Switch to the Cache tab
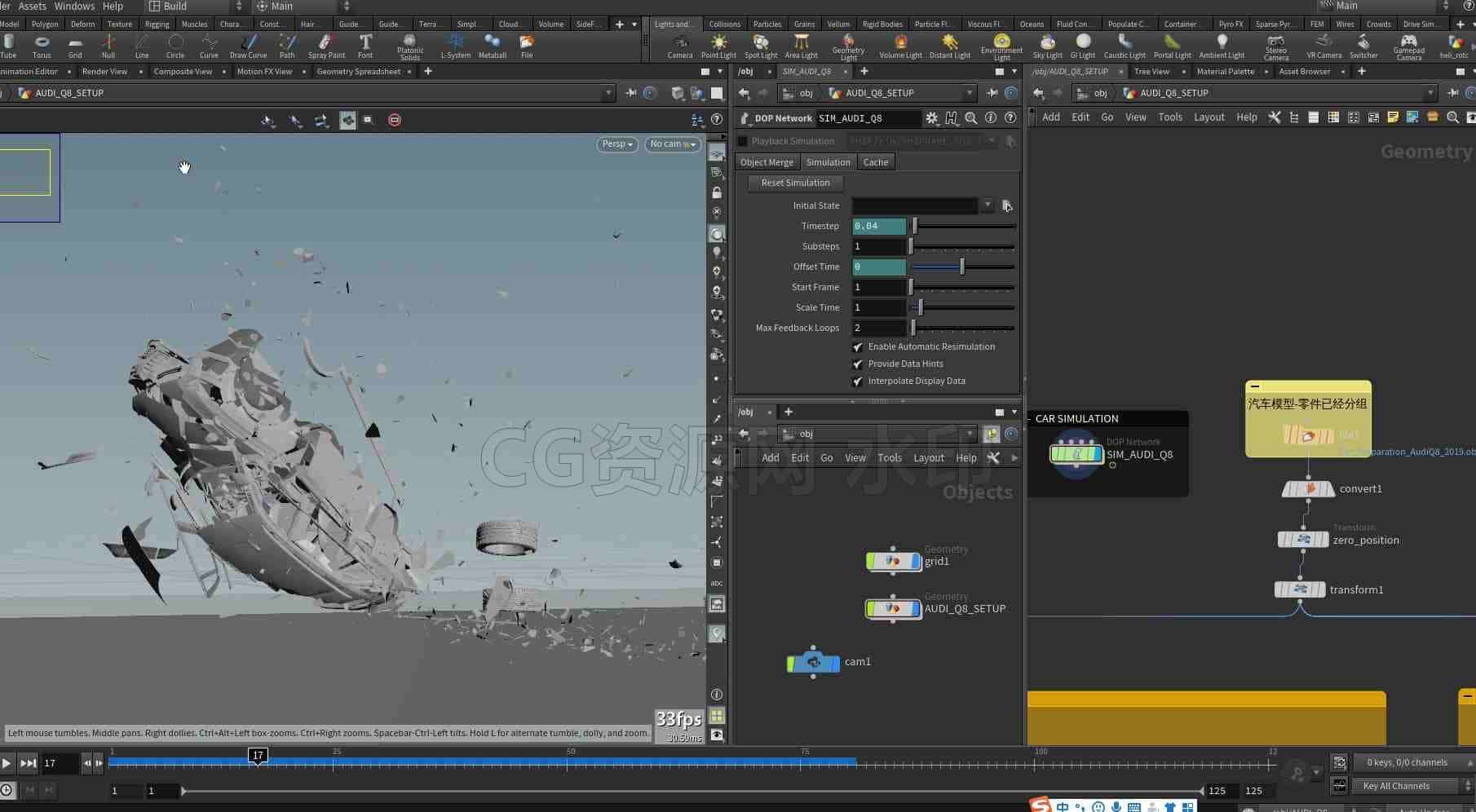 [875, 162]
